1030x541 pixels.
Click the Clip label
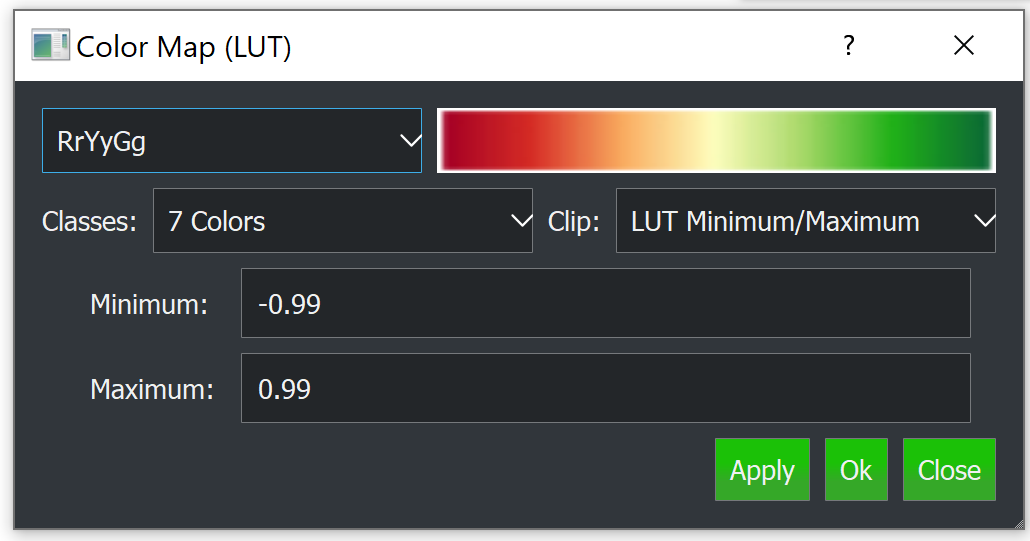pyautogui.click(x=573, y=221)
